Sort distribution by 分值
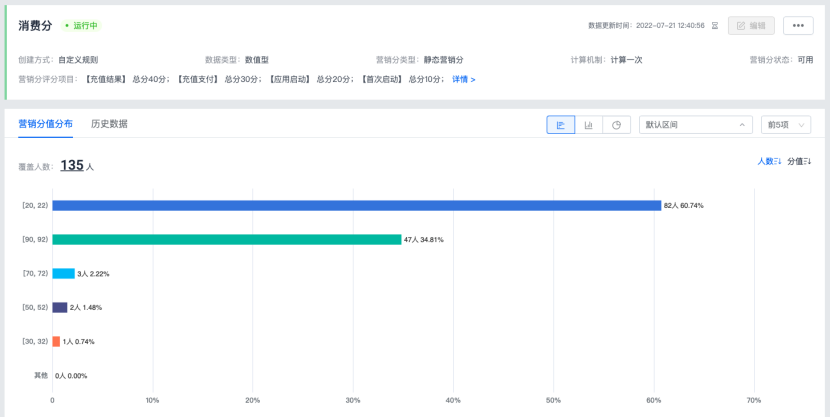 799,161
